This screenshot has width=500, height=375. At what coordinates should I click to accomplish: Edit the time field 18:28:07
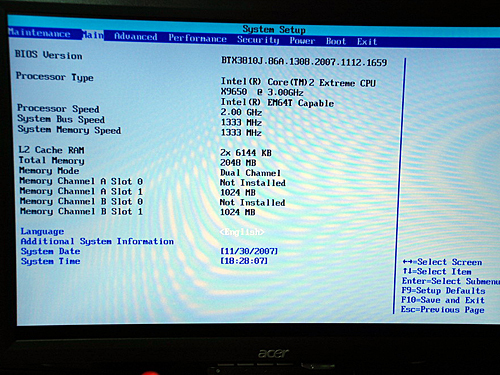(244, 261)
